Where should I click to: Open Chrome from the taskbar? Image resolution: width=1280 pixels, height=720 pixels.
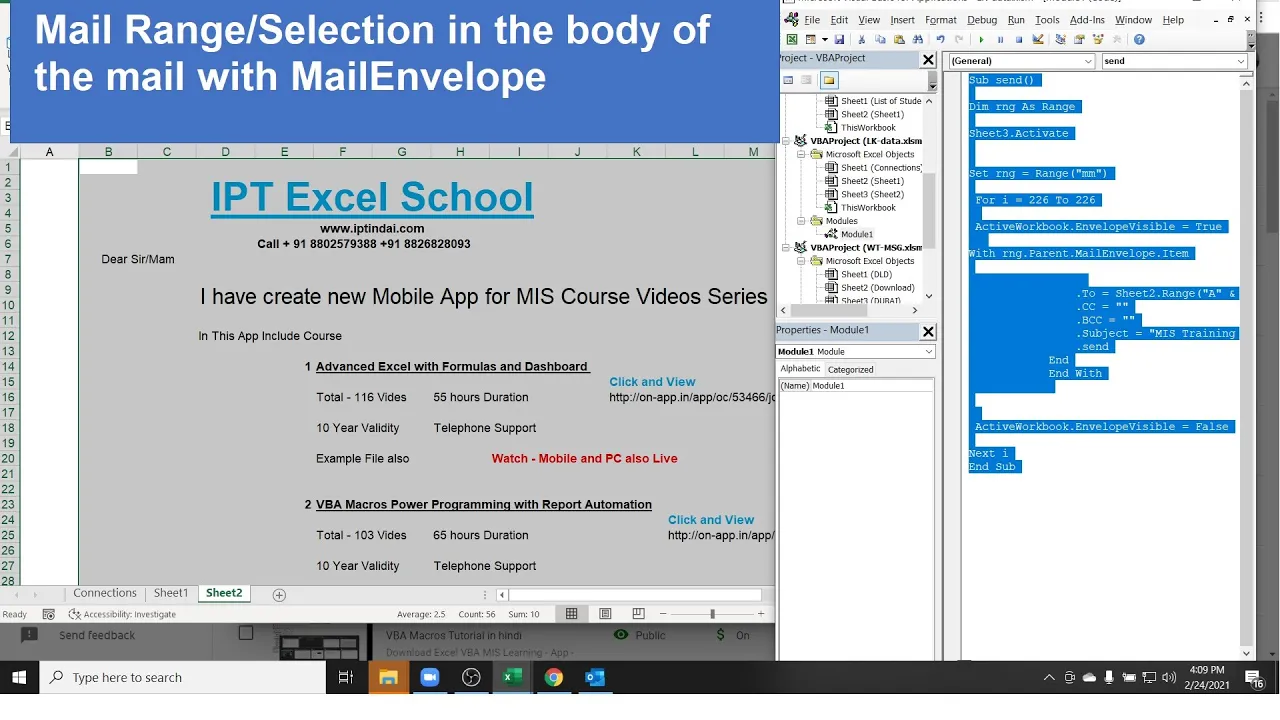[553, 677]
